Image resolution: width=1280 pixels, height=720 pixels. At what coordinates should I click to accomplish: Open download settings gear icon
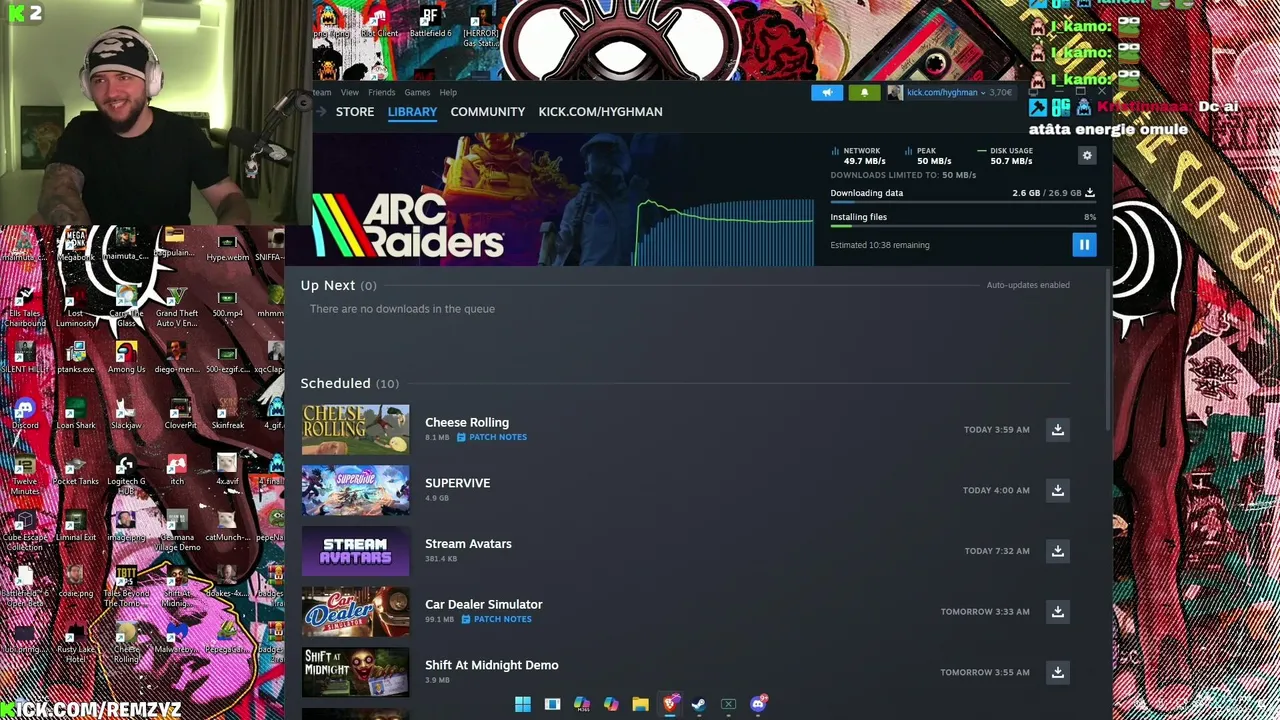(x=1087, y=155)
